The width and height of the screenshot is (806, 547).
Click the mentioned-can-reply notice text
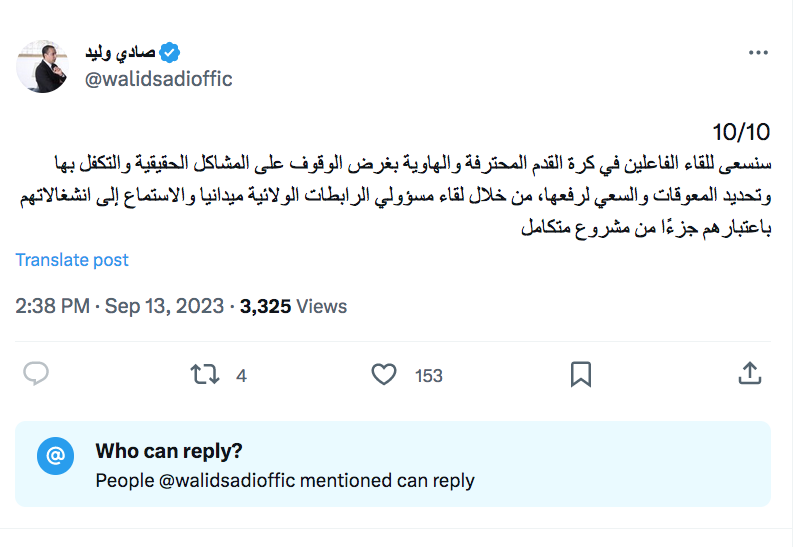coord(285,480)
